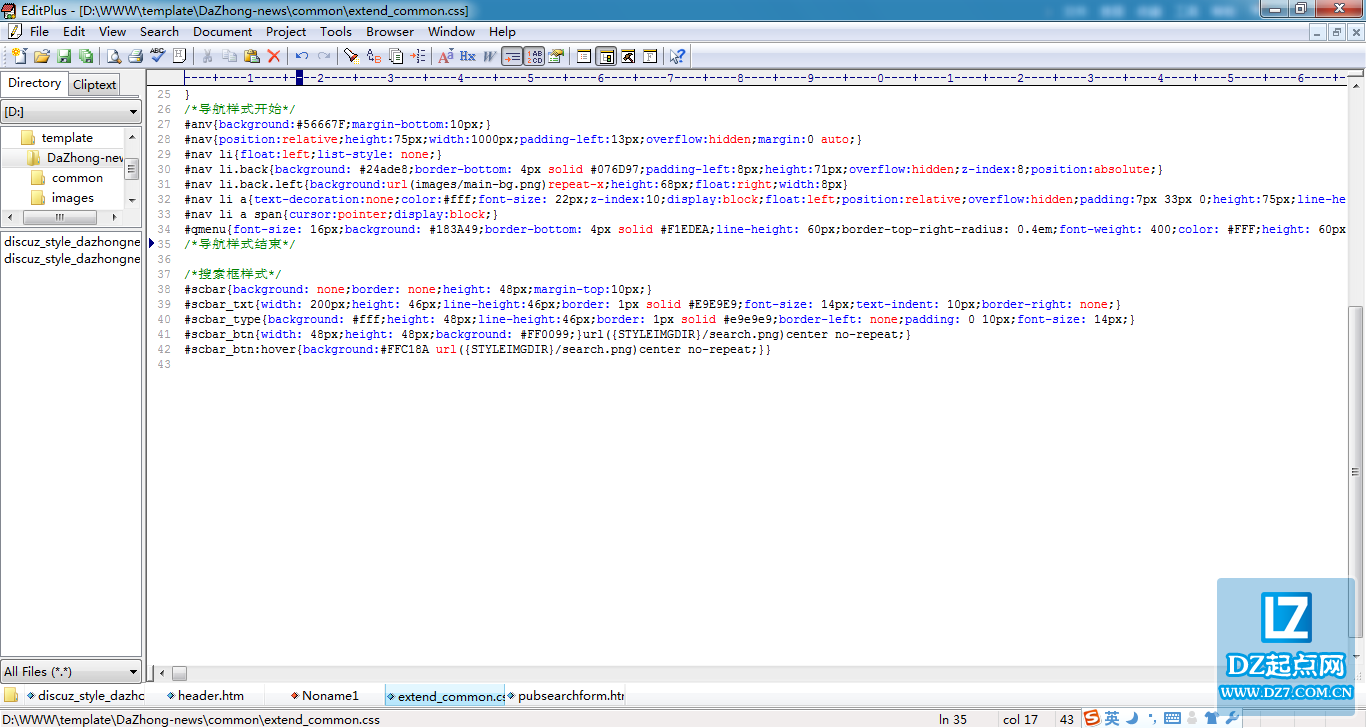The height and width of the screenshot is (728, 1366).
Task: Click the Sogou wrench settings icon
Action: pyautogui.click(x=1232, y=718)
